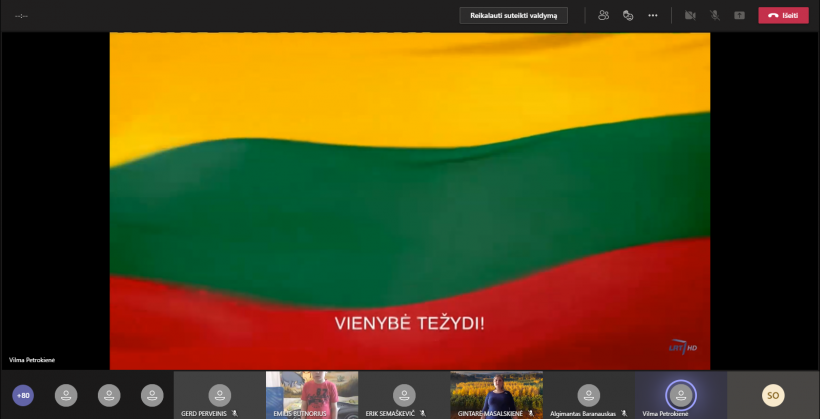The height and width of the screenshot is (419, 820).
Task: Click the share content tray icon
Action: point(739,15)
